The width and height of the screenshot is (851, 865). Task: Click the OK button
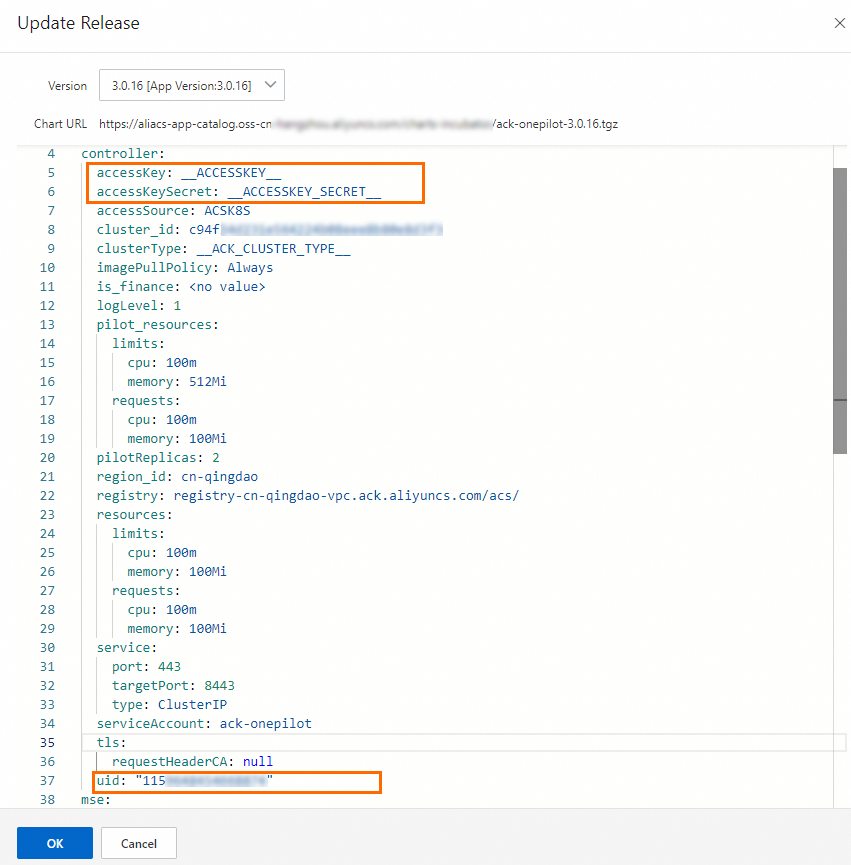pyautogui.click(x=54, y=843)
